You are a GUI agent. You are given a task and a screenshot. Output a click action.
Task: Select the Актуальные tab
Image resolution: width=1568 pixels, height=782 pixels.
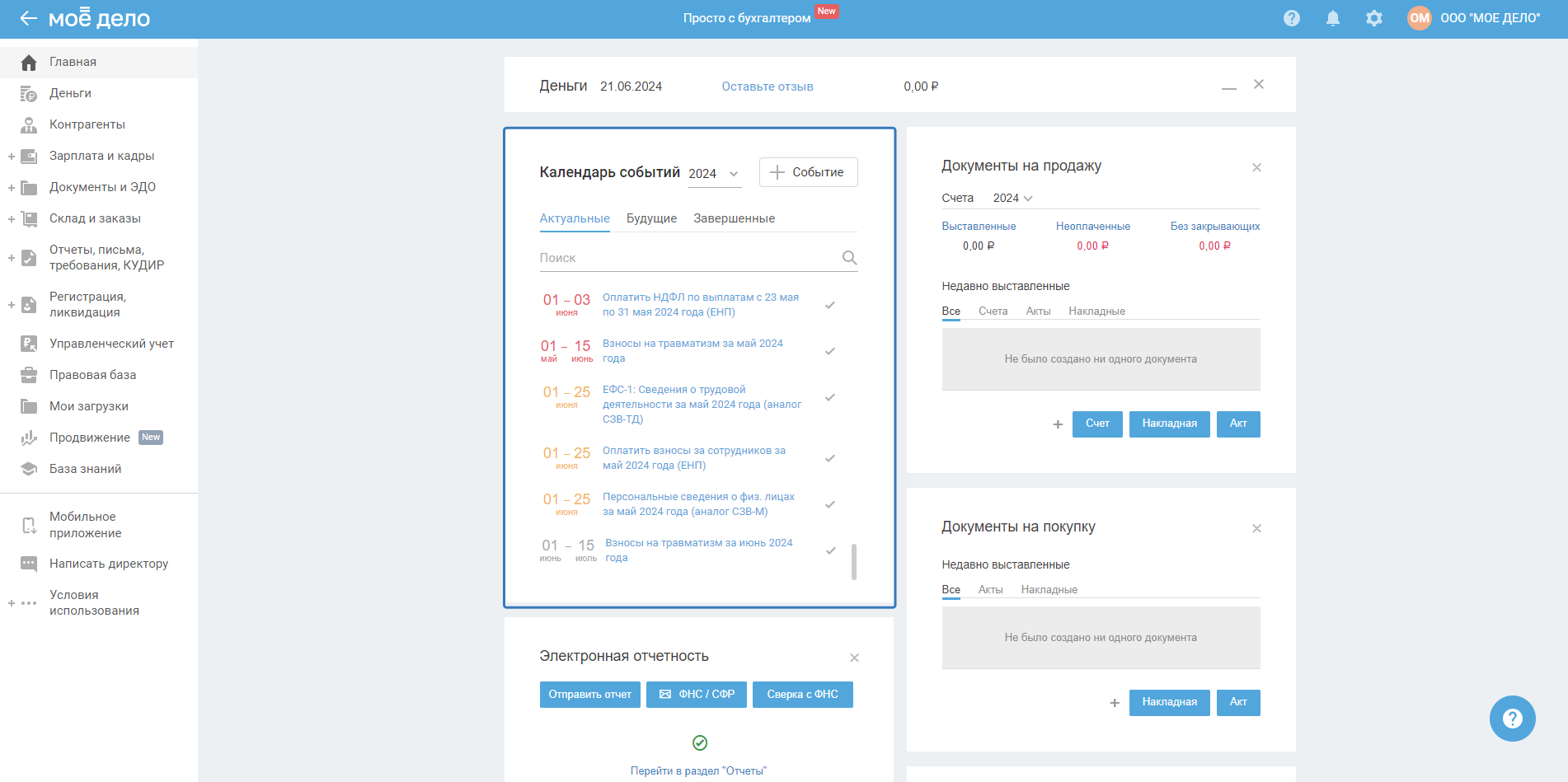point(575,218)
